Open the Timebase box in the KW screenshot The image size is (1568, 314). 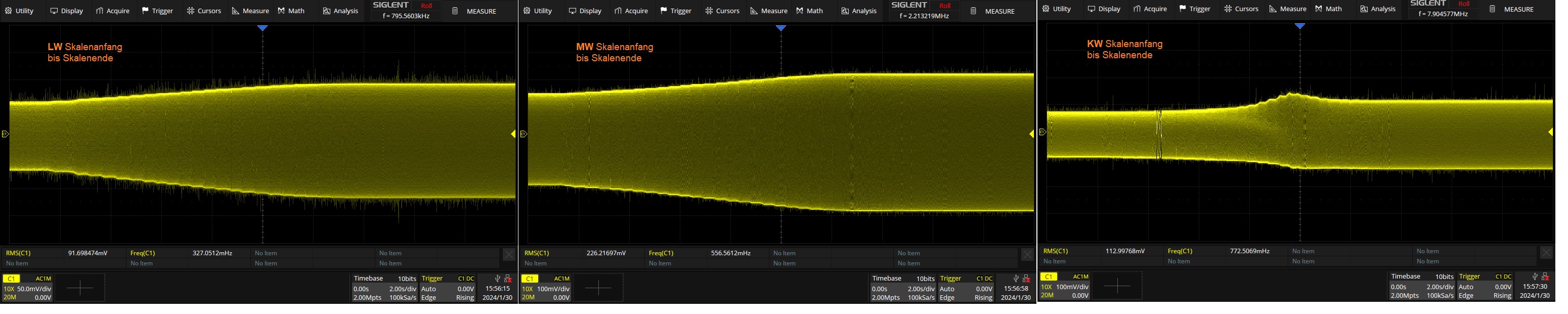[x=1422, y=286]
